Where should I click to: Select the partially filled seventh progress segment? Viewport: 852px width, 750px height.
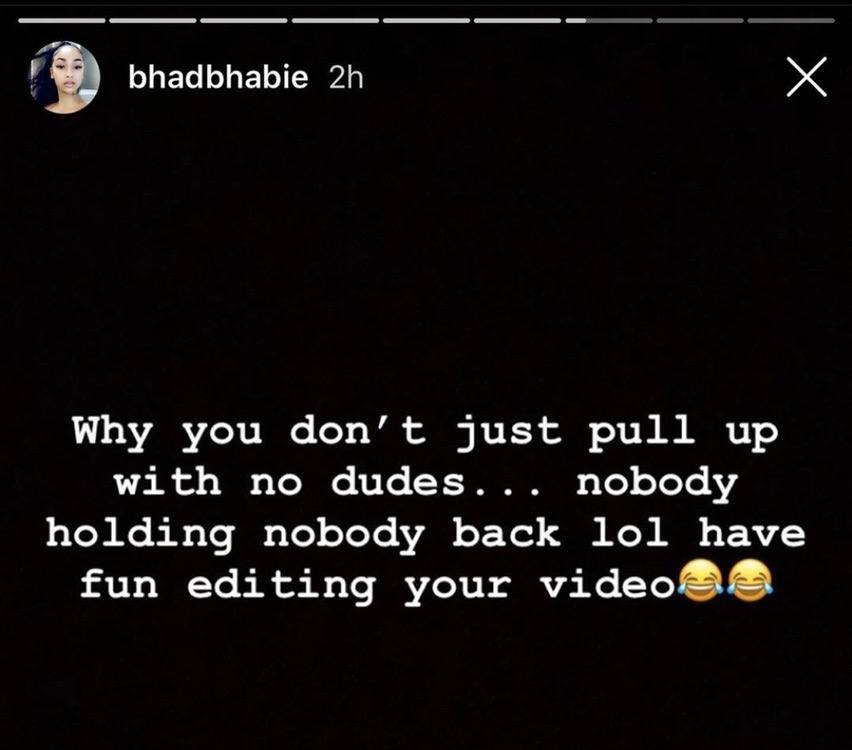609,21
